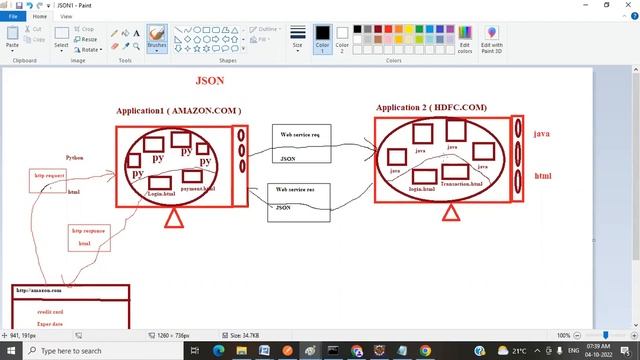The width and height of the screenshot is (640, 360).
Task: Click the Crop command
Action: click(x=84, y=29)
